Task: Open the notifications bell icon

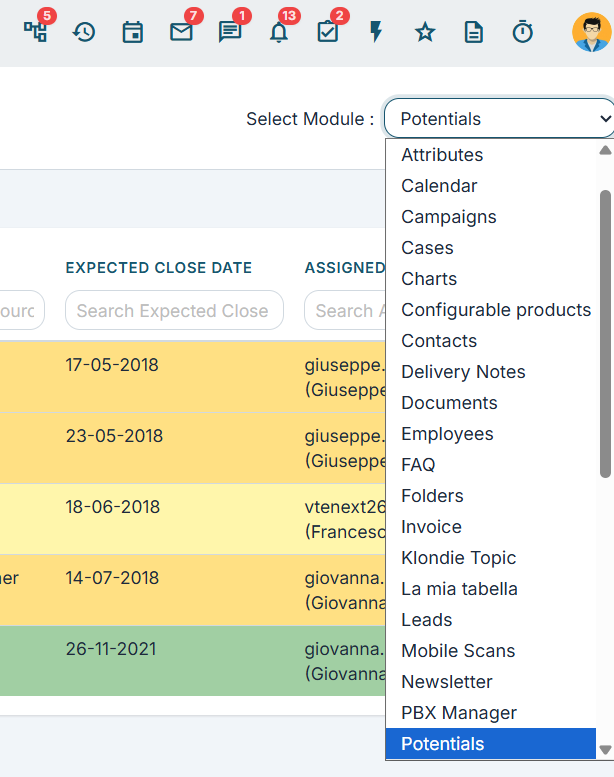Action: (x=279, y=33)
